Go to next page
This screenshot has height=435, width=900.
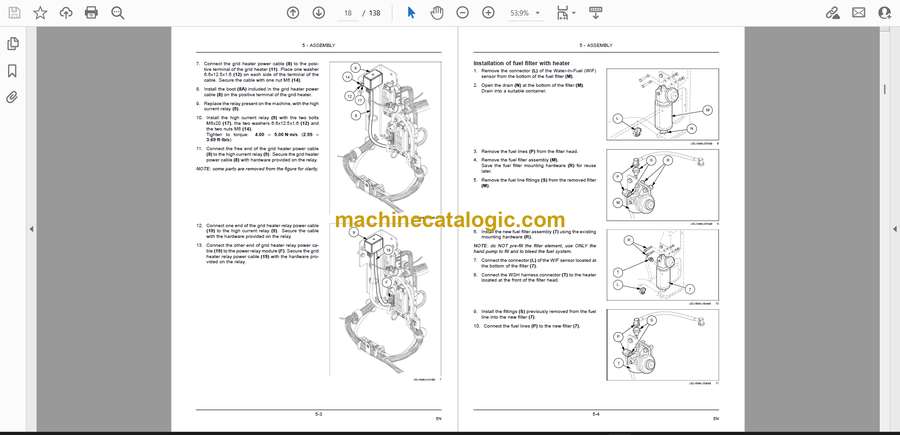point(319,13)
